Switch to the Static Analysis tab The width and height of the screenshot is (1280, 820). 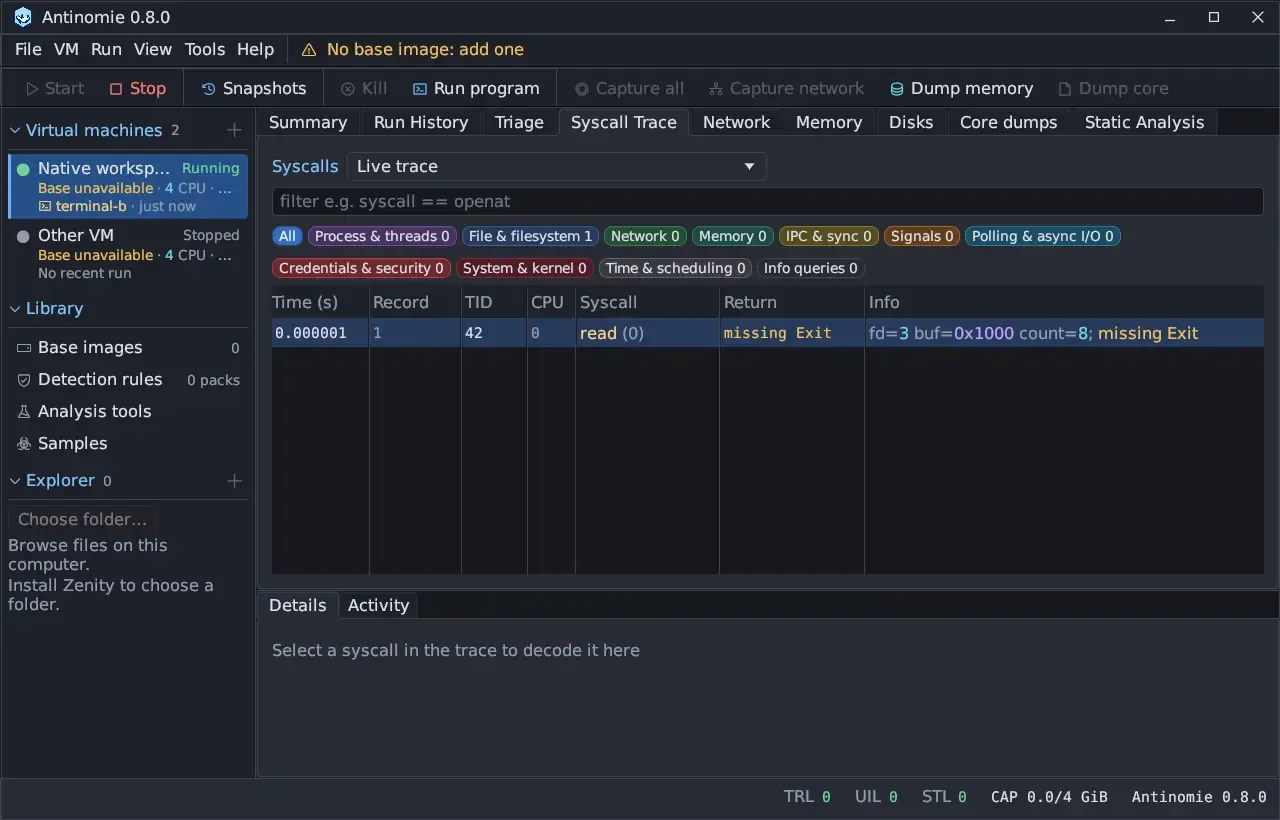click(x=1144, y=122)
